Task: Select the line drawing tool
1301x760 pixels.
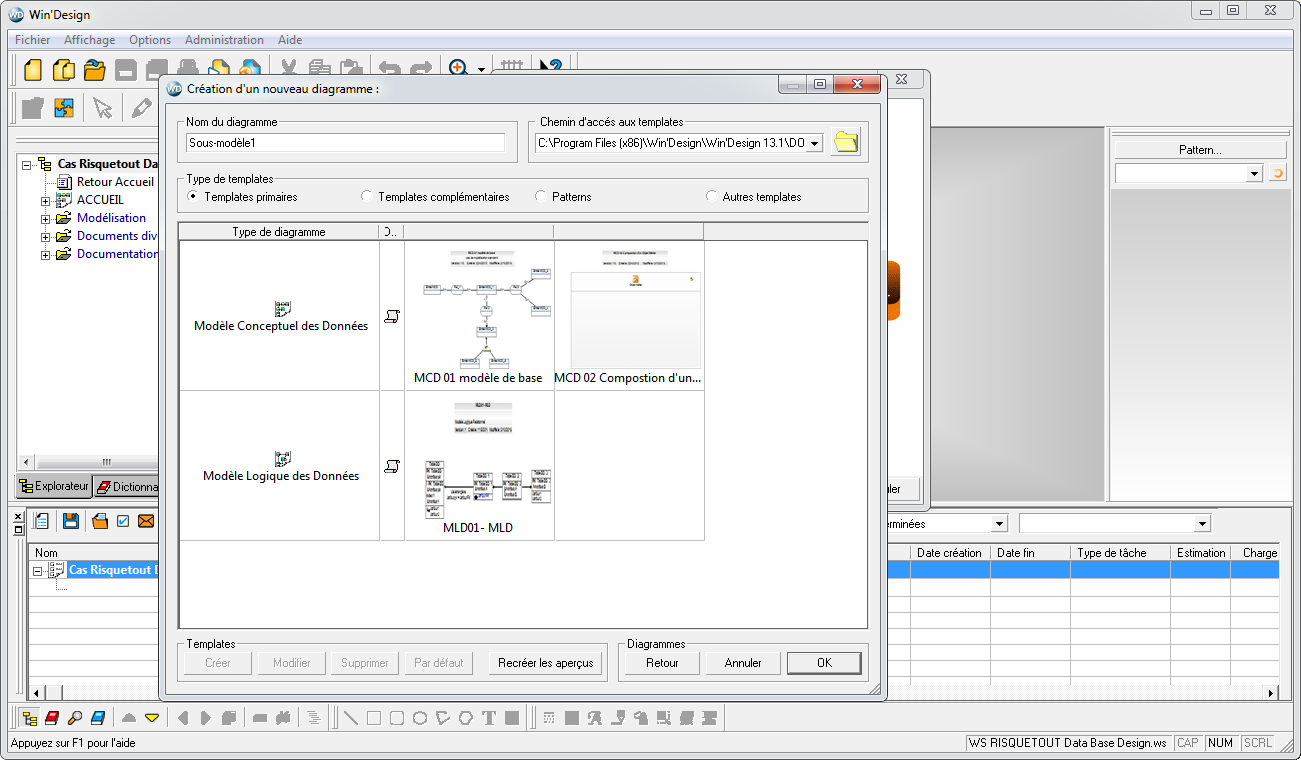Action: tap(351, 718)
